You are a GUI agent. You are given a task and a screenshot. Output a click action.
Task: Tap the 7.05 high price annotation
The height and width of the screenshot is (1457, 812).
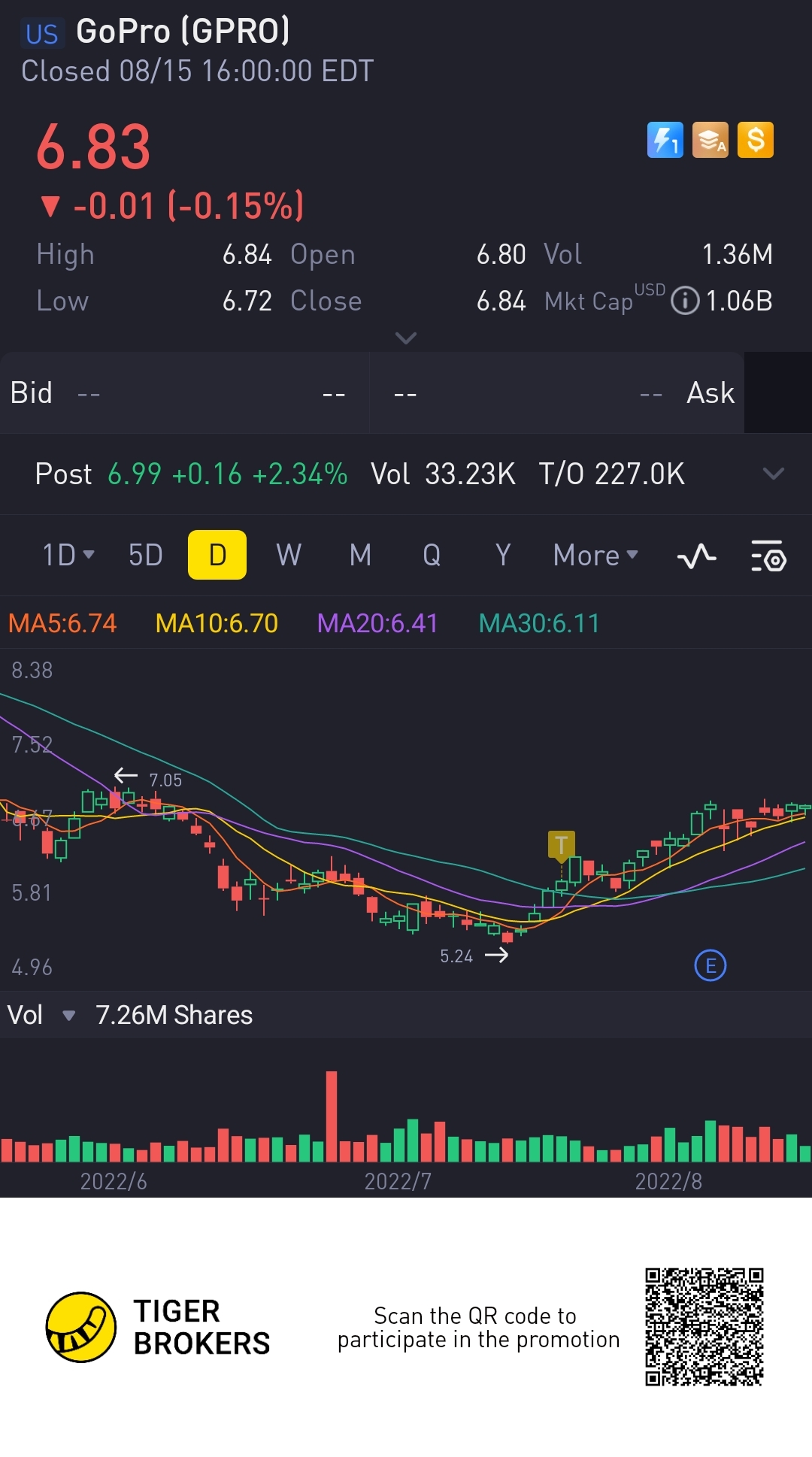pyautogui.click(x=165, y=780)
